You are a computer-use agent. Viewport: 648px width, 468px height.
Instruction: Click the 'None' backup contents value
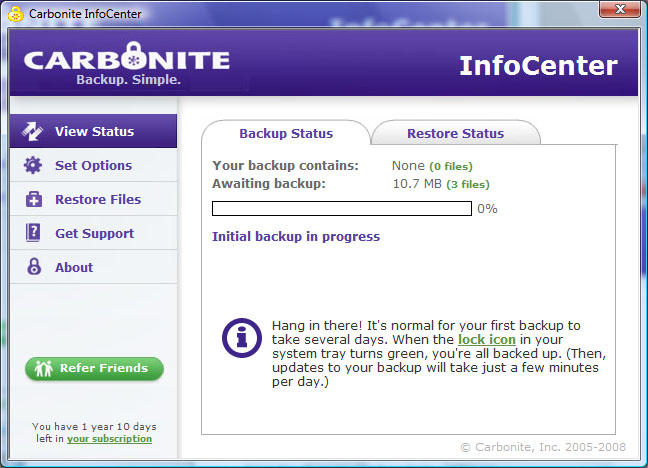[x=408, y=165]
